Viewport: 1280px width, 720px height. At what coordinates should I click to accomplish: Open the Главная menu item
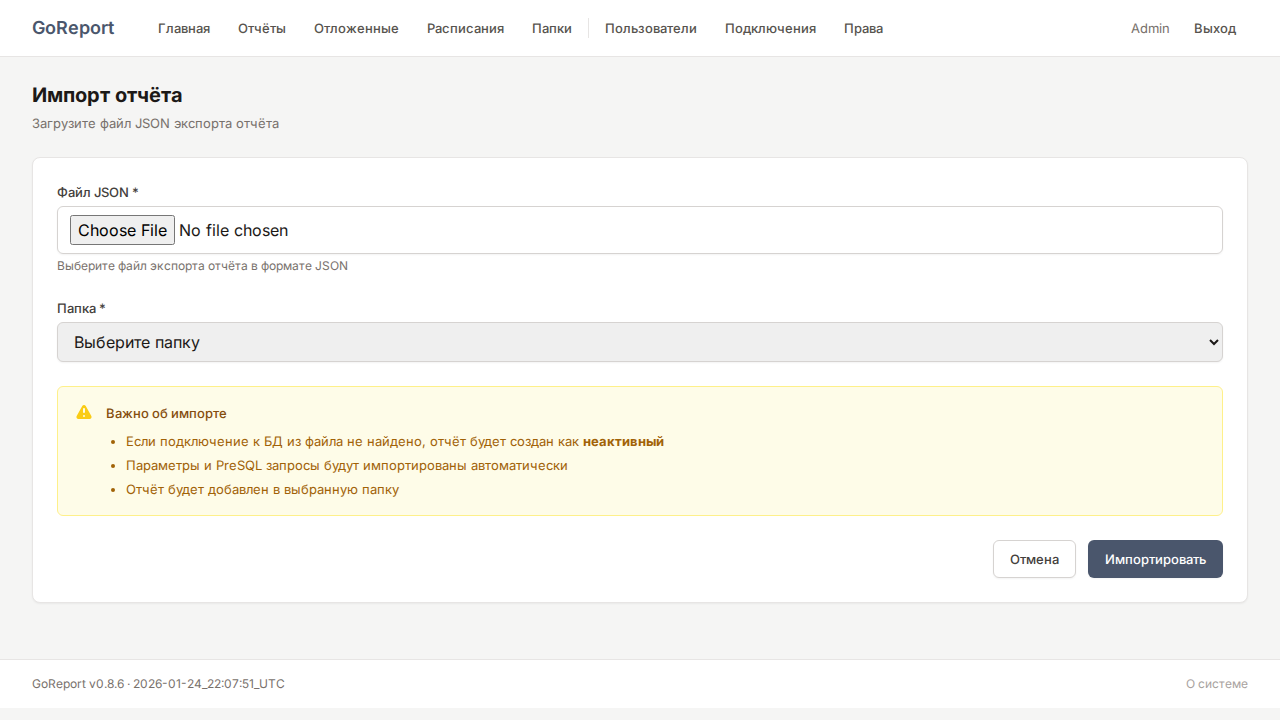pos(184,28)
